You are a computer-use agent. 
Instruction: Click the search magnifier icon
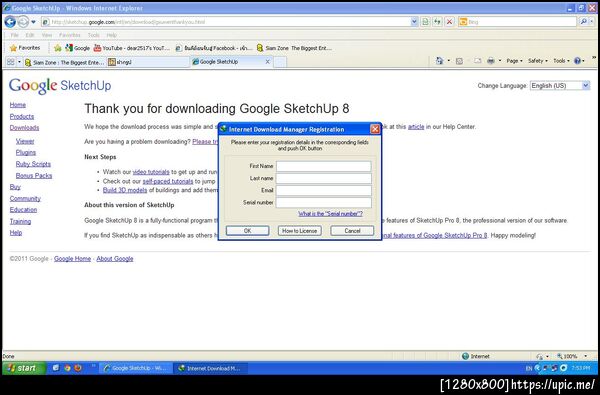point(583,22)
